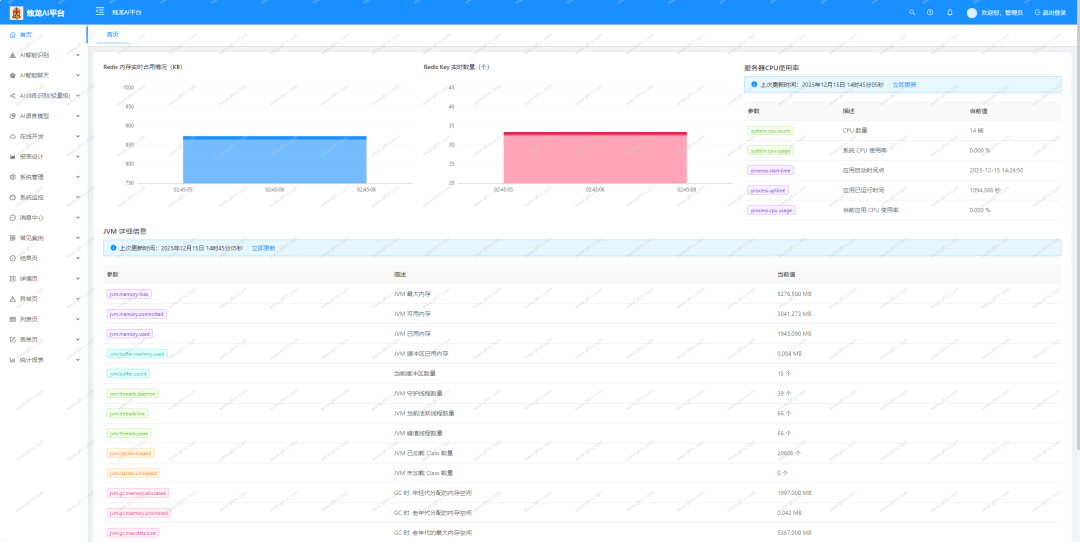Click the jvm.buffer.memory.used tag

pos(136,353)
